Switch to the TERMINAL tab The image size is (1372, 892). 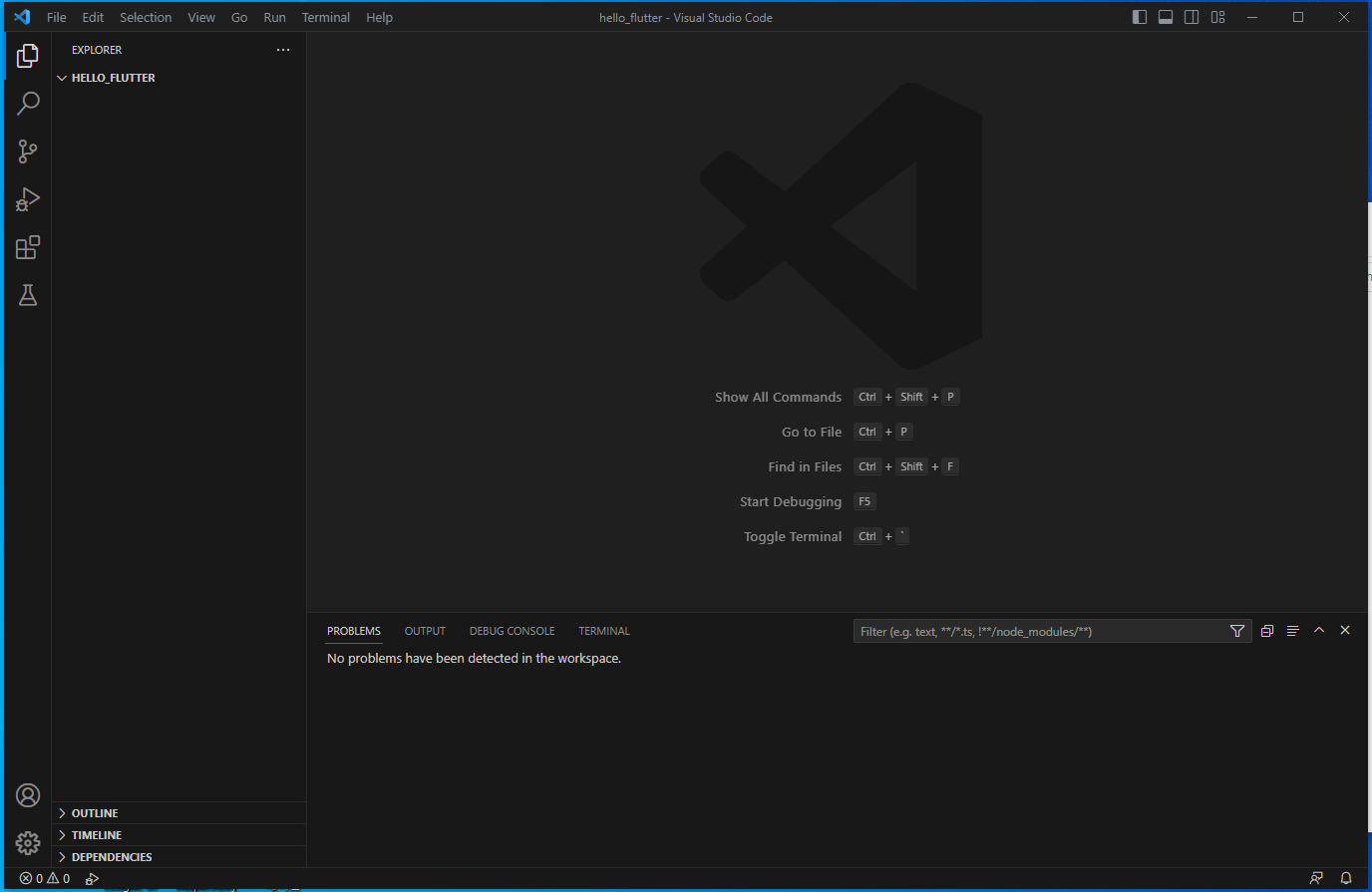tap(604, 631)
